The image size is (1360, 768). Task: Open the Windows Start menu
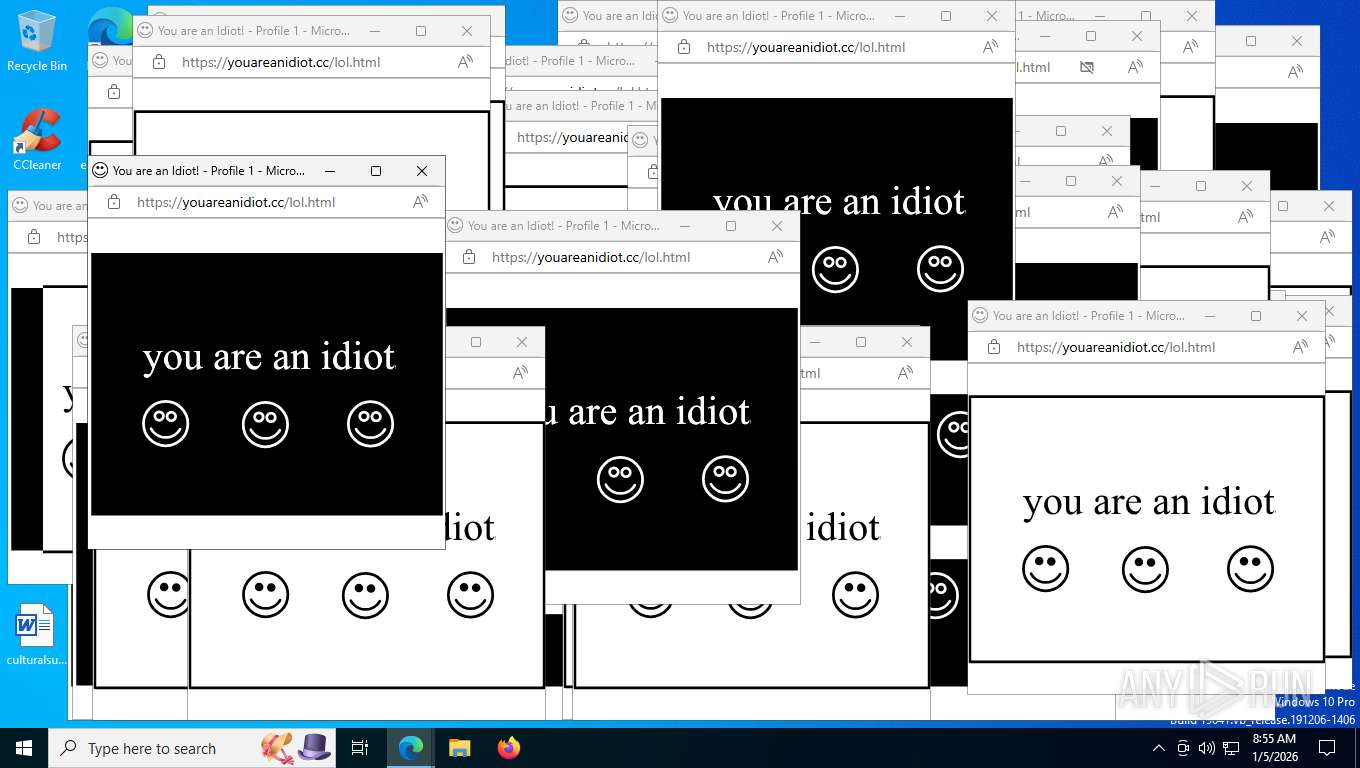coord(24,748)
